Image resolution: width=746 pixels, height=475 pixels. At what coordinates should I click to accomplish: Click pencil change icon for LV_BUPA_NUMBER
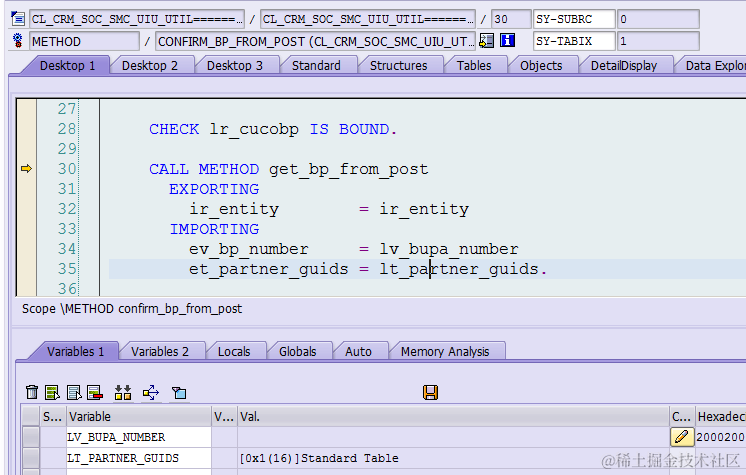point(681,436)
